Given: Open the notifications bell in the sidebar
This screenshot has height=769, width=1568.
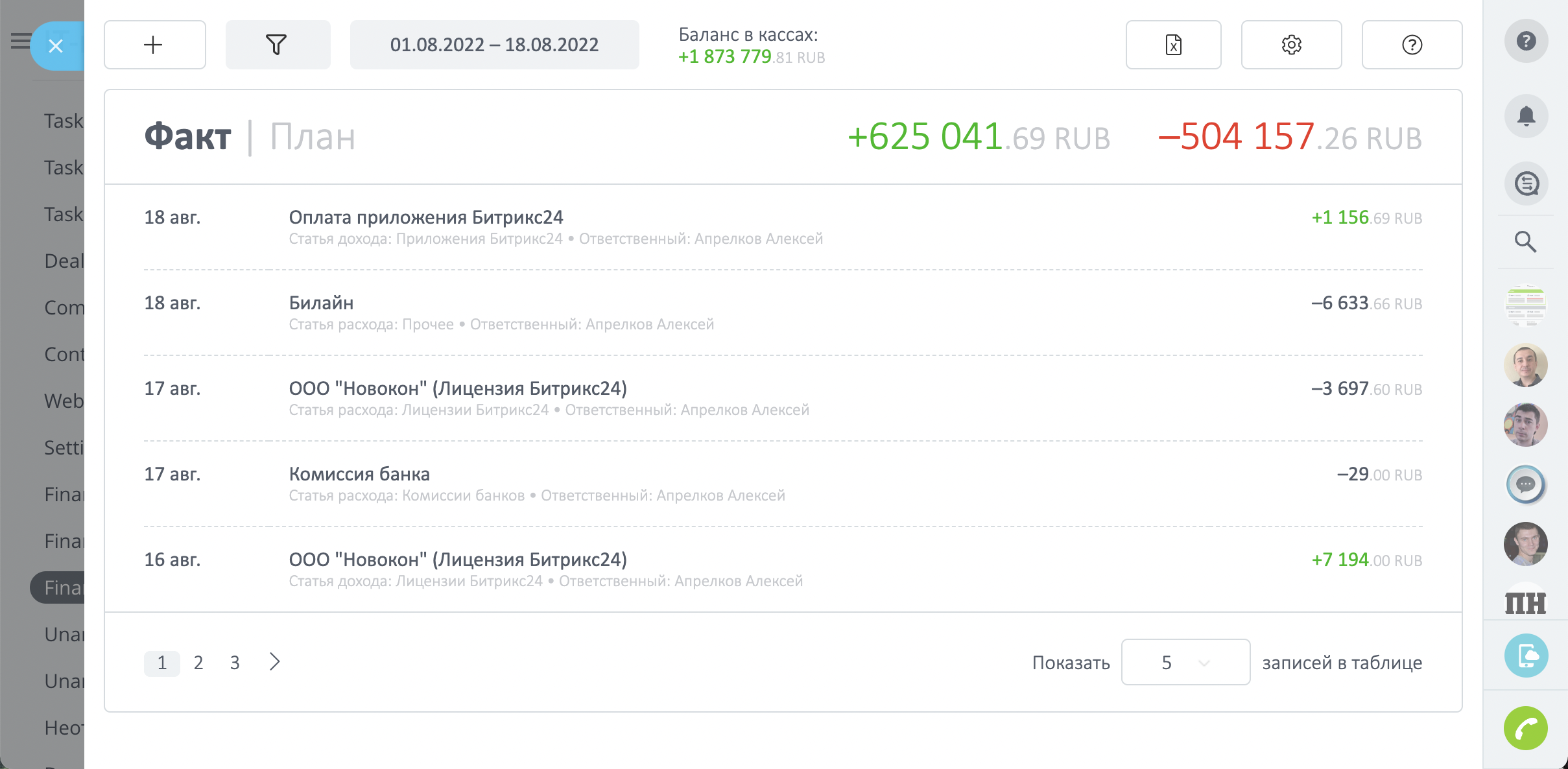Looking at the screenshot, I should coord(1526,116).
